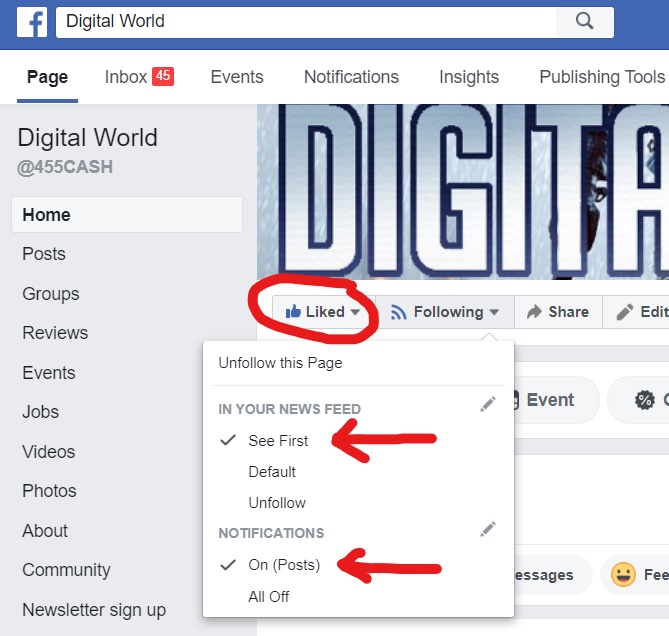Open the Notifications tab
Viewport: 669px width, 636px height.
351,77
